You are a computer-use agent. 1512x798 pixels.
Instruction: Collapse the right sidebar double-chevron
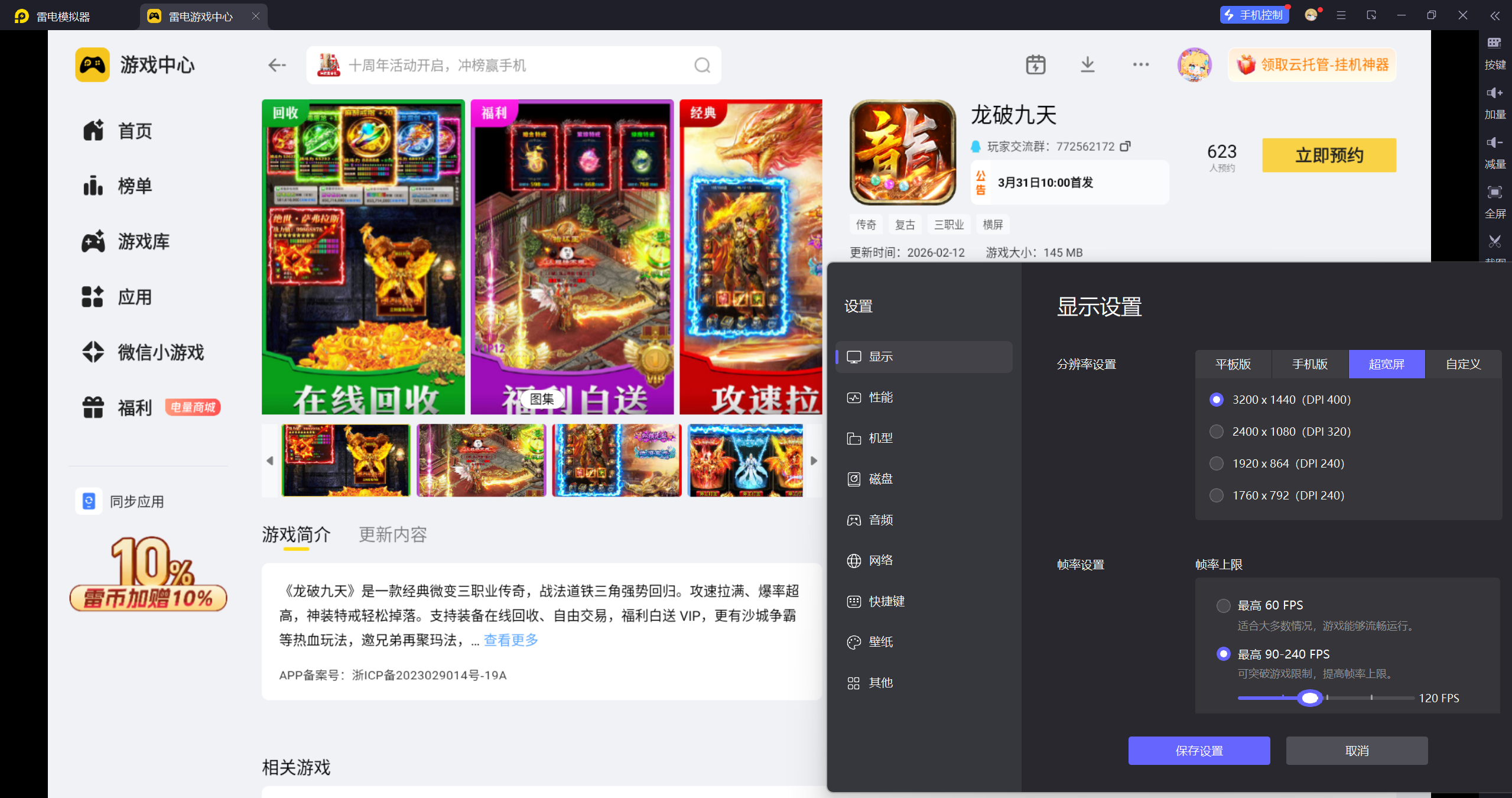pyautogui.click(x=1494, y=16)
